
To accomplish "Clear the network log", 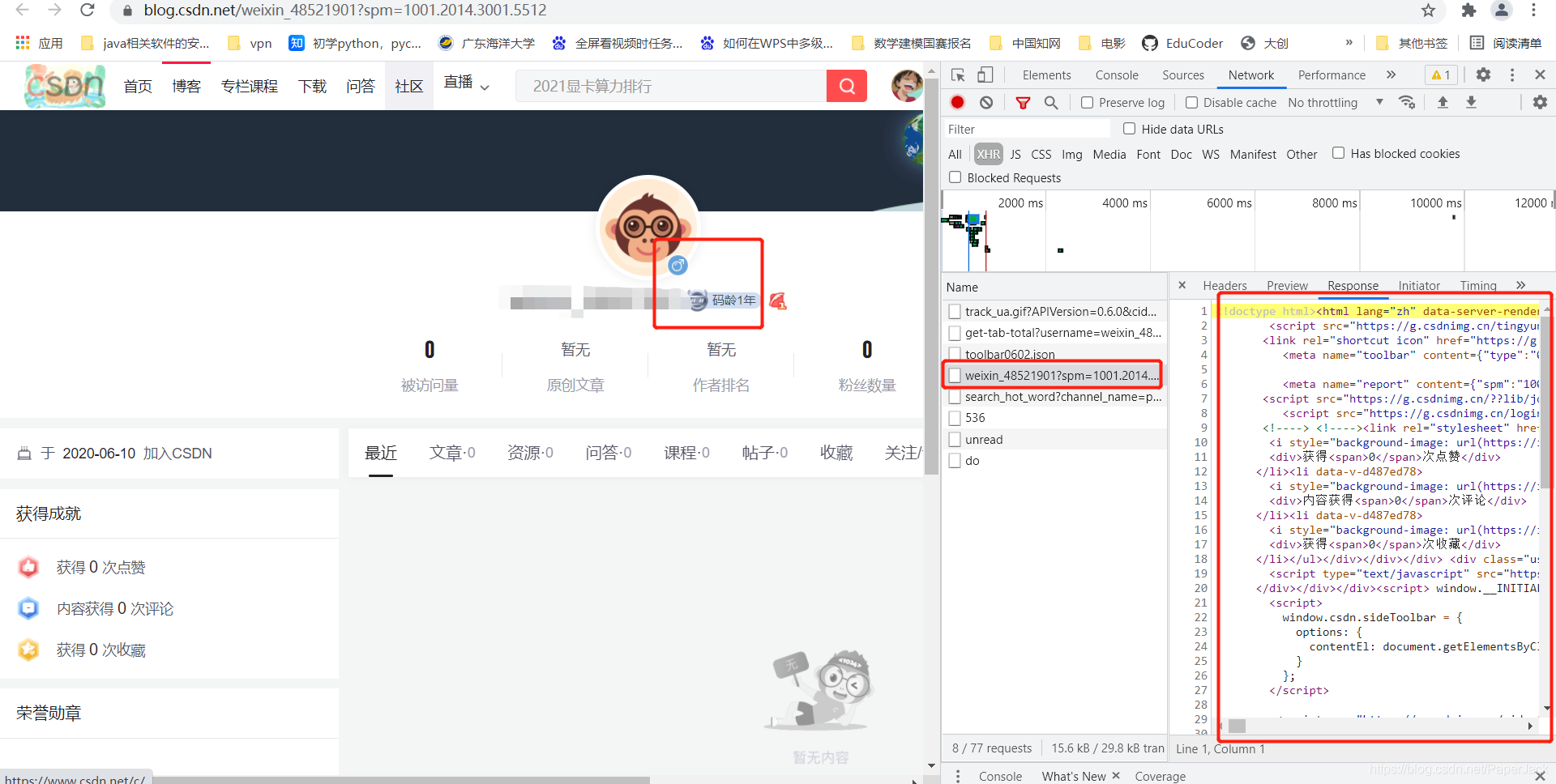I will pyautogui.click(x=986, y=102).
